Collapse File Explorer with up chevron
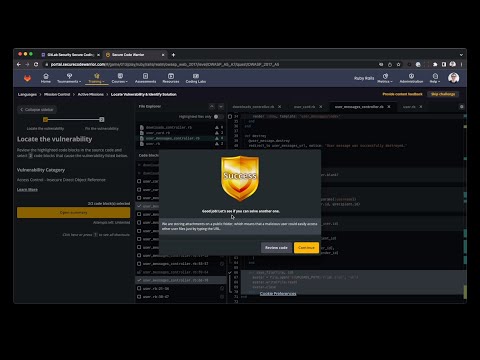 tap(212, 106)
